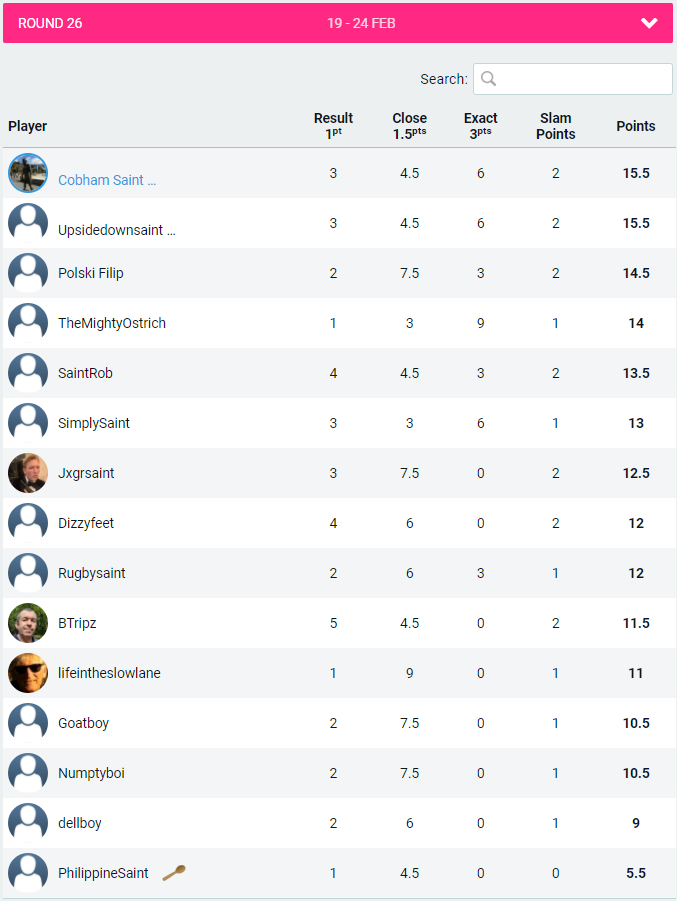The height and width of the screenshot is (901, 677).
Task: Collapse the Round 26 header chevron
Action: (x=649, y=23)
